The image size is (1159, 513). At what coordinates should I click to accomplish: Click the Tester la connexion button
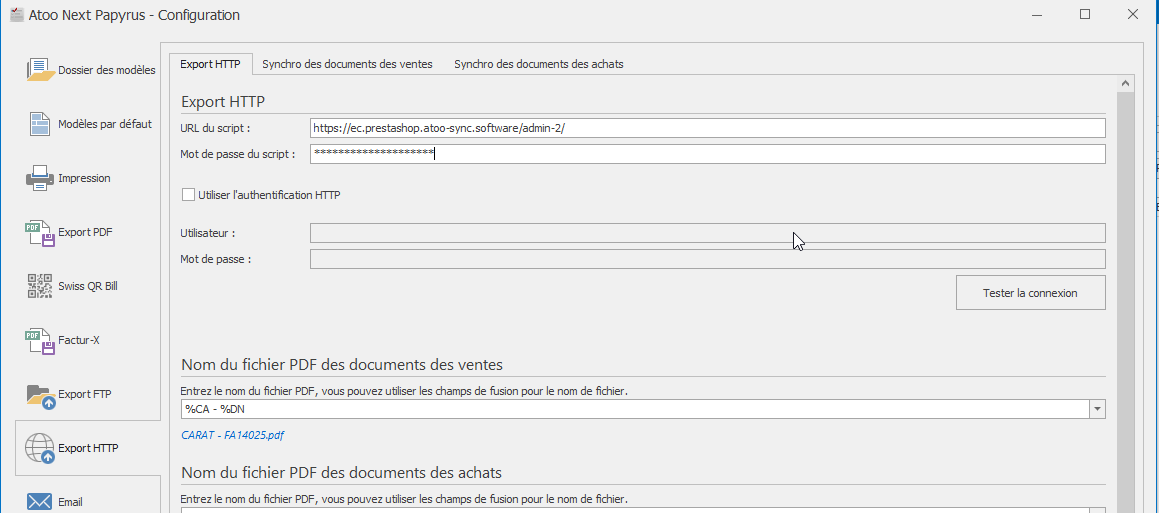[1030, 293]
